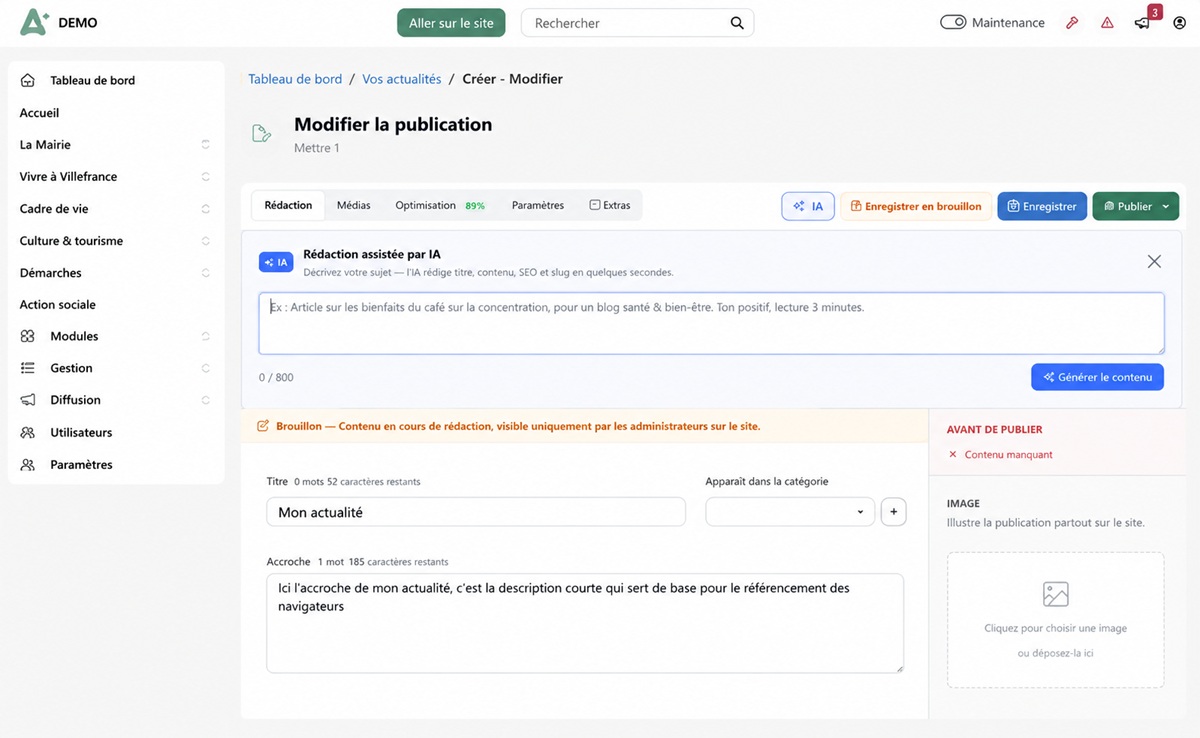Image resolution: width=1200 pixels, height=738 pixels.
Task: Open the Optimisation 89% tab
Action: coord(440,205)
